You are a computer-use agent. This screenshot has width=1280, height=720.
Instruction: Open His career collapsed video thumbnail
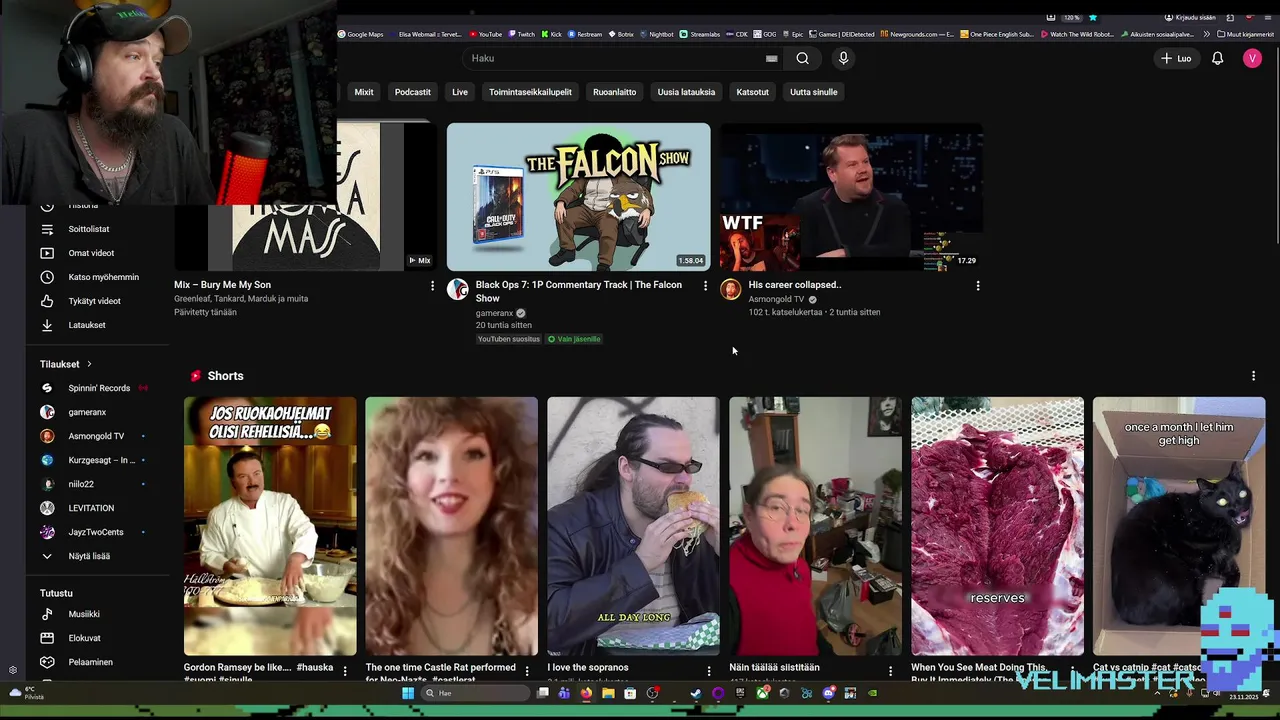pyautogui.click(x=851, y=197)
